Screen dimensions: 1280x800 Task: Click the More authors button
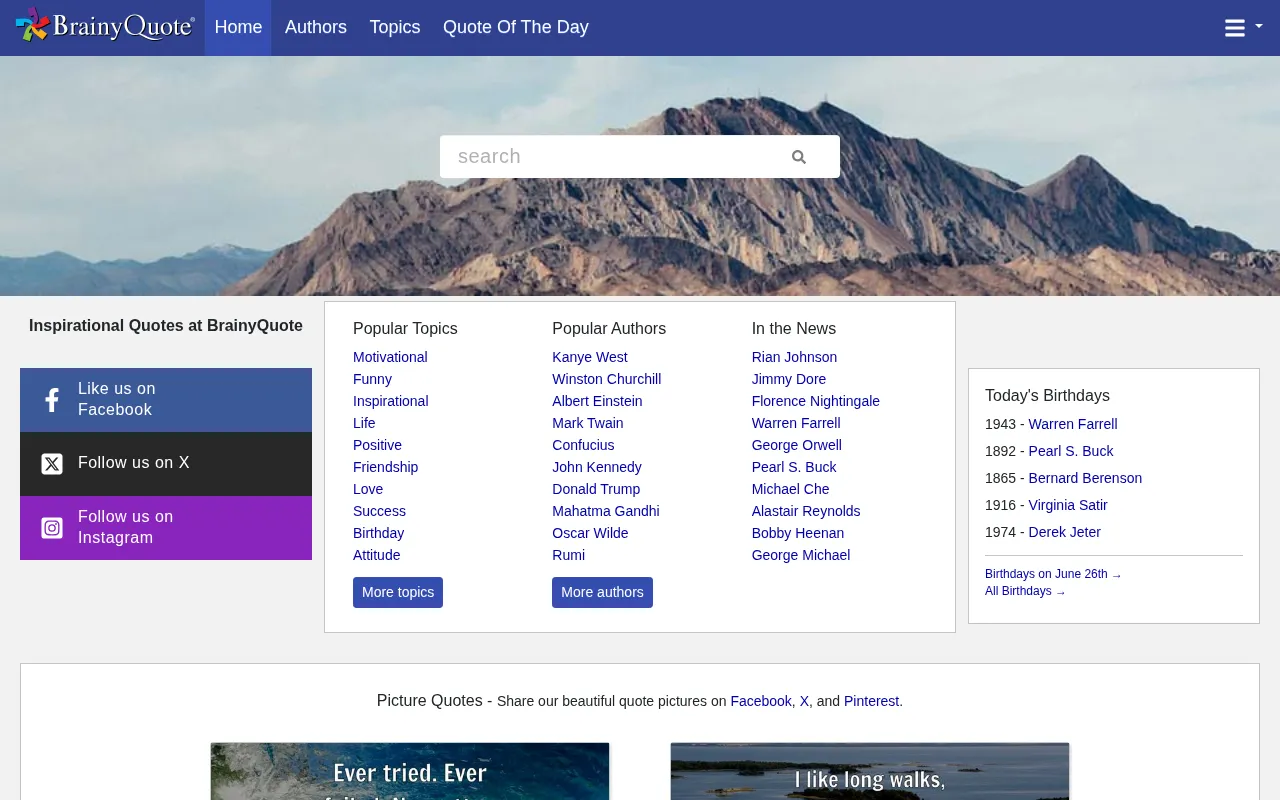tap(602, 592)
